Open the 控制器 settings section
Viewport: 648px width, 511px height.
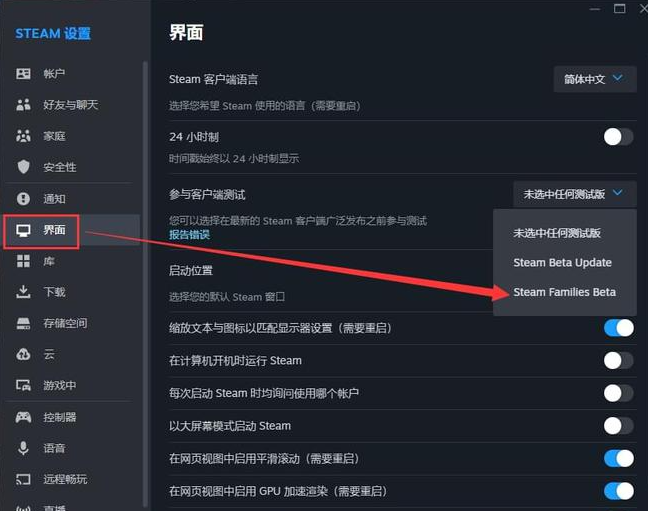click(x=72, y=417)
